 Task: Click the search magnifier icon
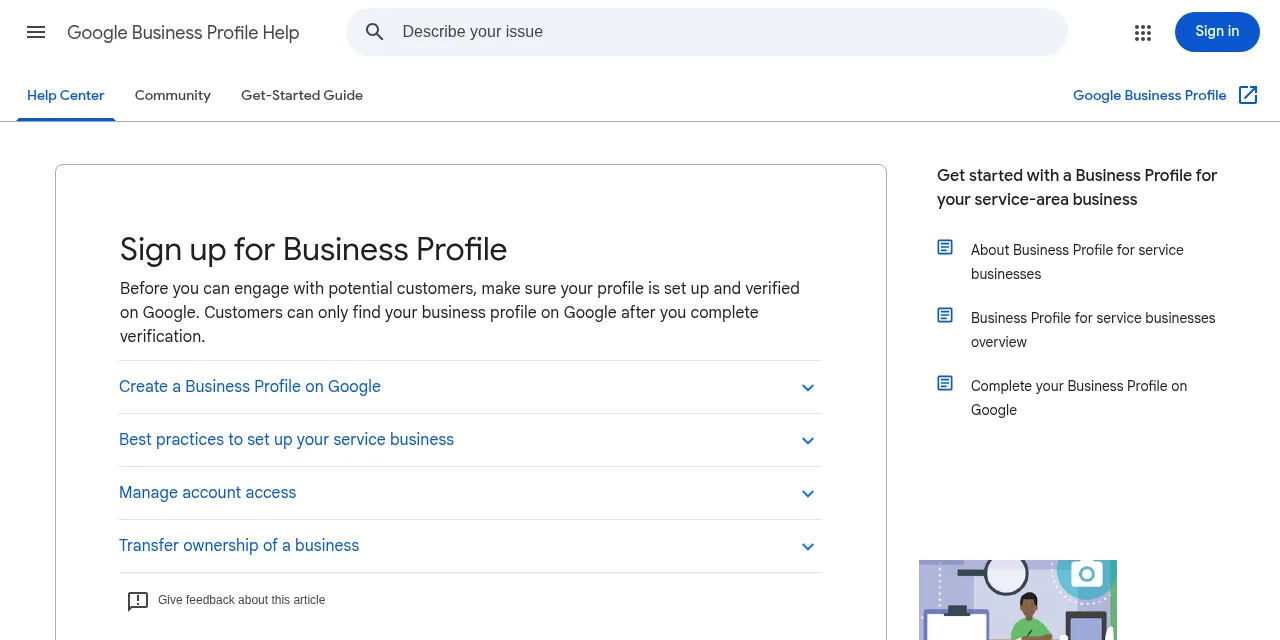coord(375,32)
